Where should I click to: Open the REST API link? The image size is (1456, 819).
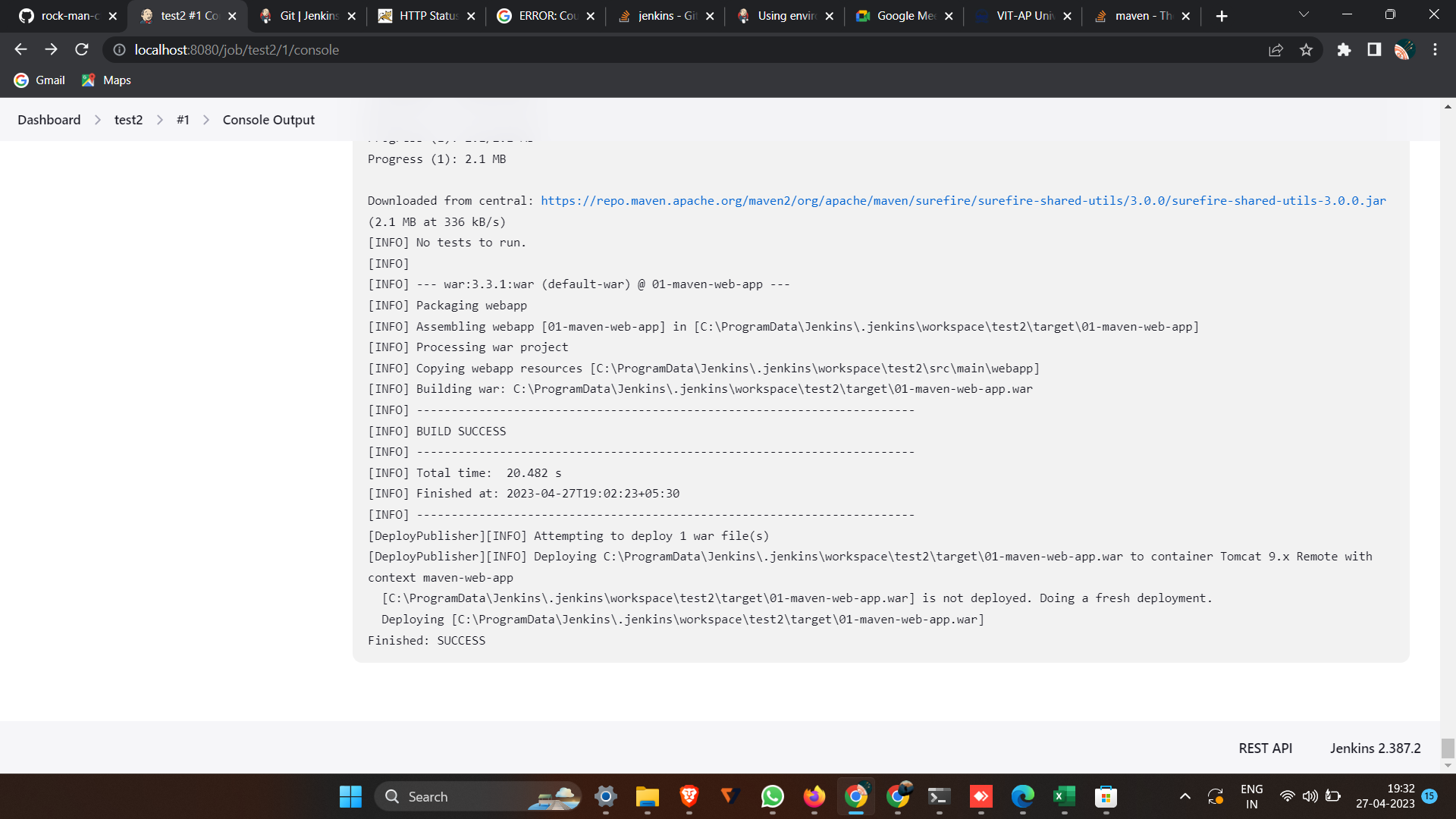point(1264,748)
